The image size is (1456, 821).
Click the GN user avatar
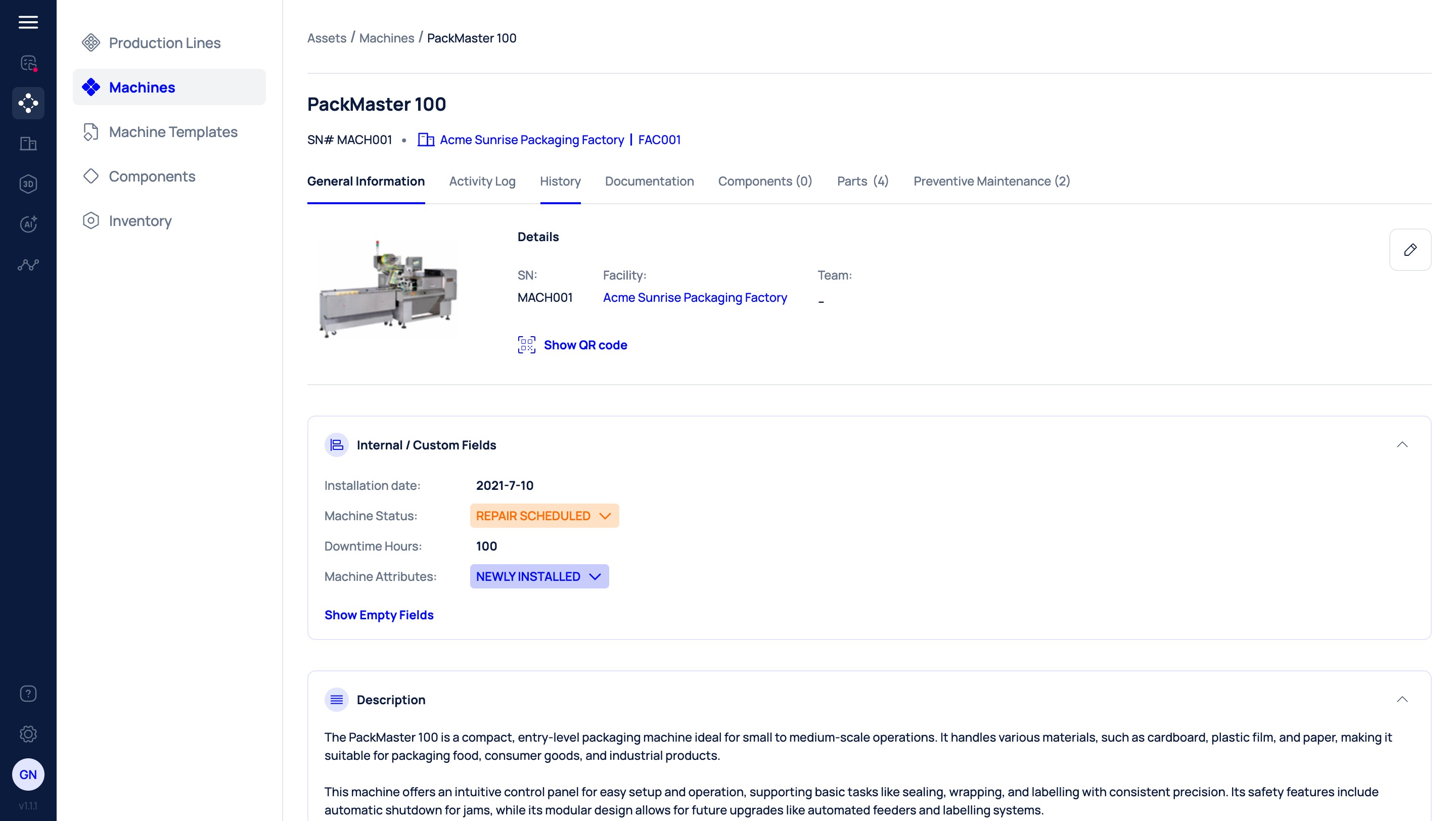pos(28,774)
